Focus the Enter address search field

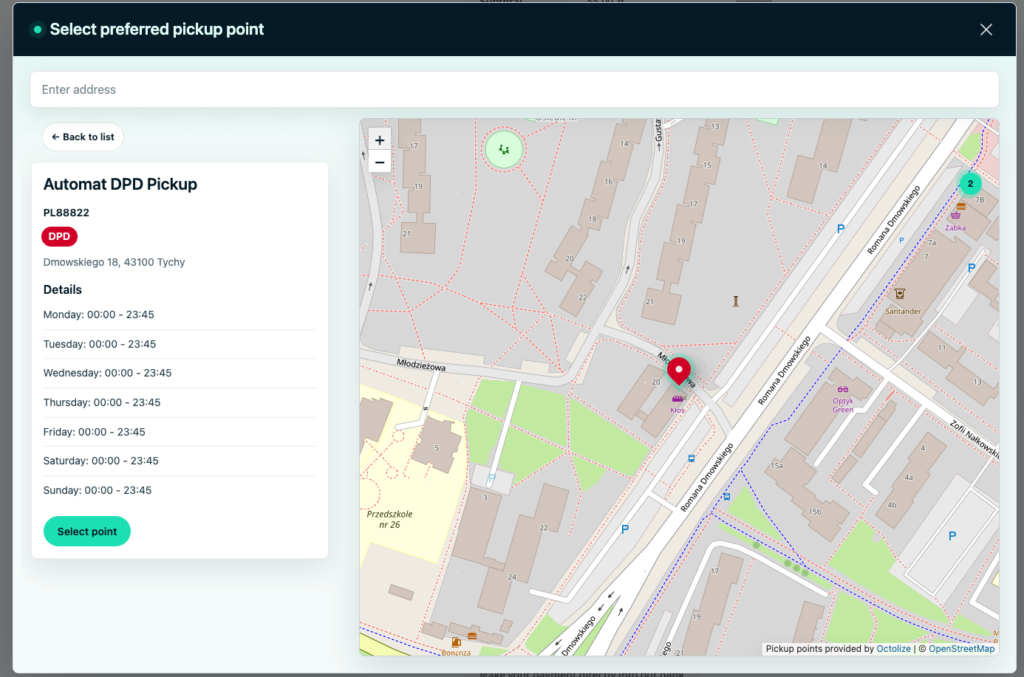[x=515, y=89]
